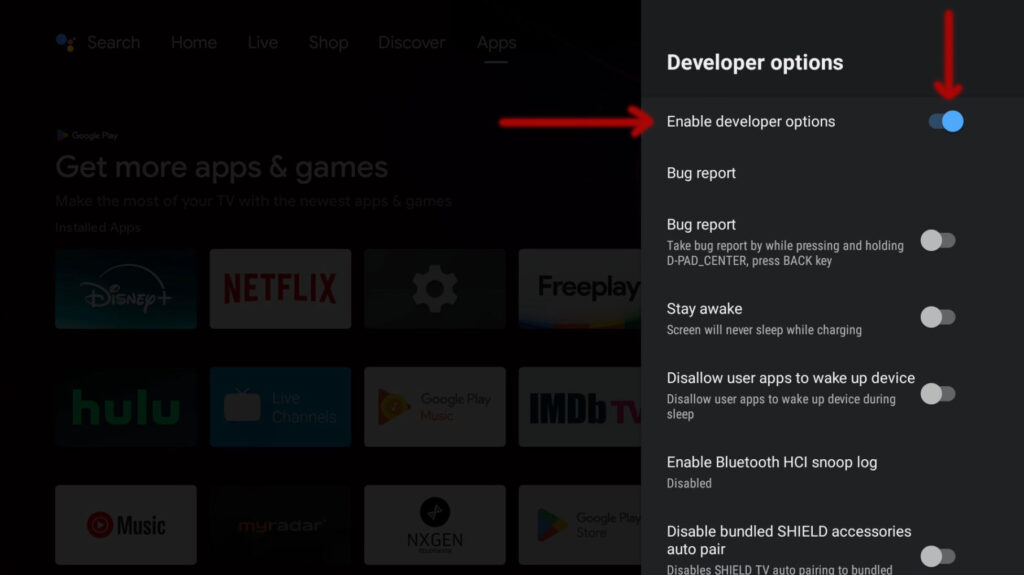The height and width of the screenshot is (575, 1024).
Task: Open the MyRadar app tile
Action: (280, 525)
